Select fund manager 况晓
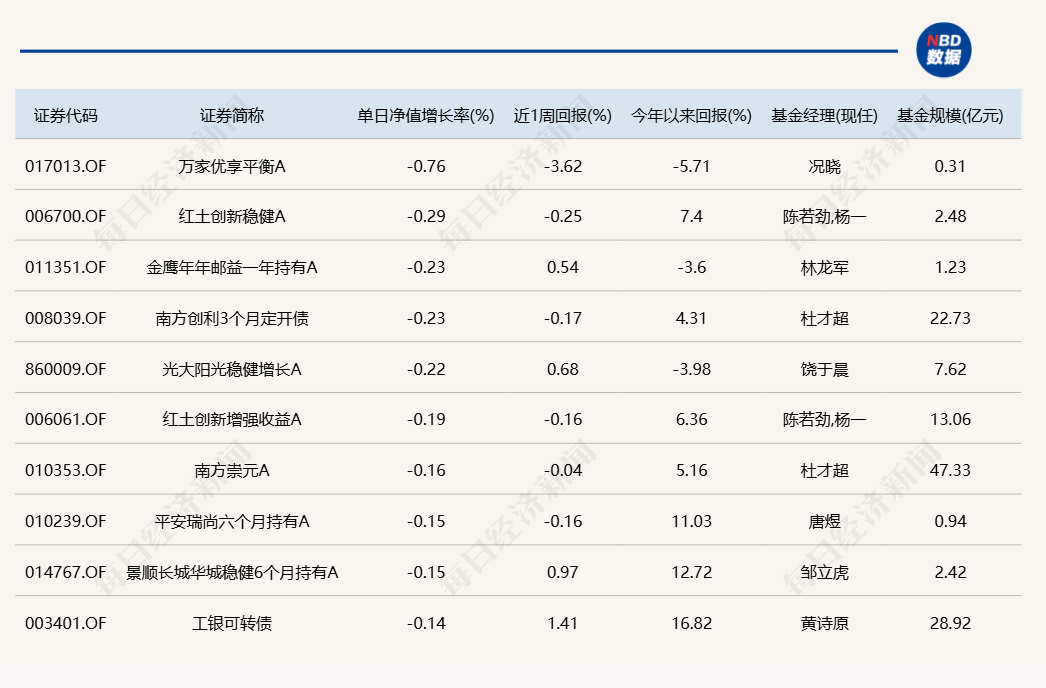The width and height of the screenshot is (1046, 688). (825, 166)
